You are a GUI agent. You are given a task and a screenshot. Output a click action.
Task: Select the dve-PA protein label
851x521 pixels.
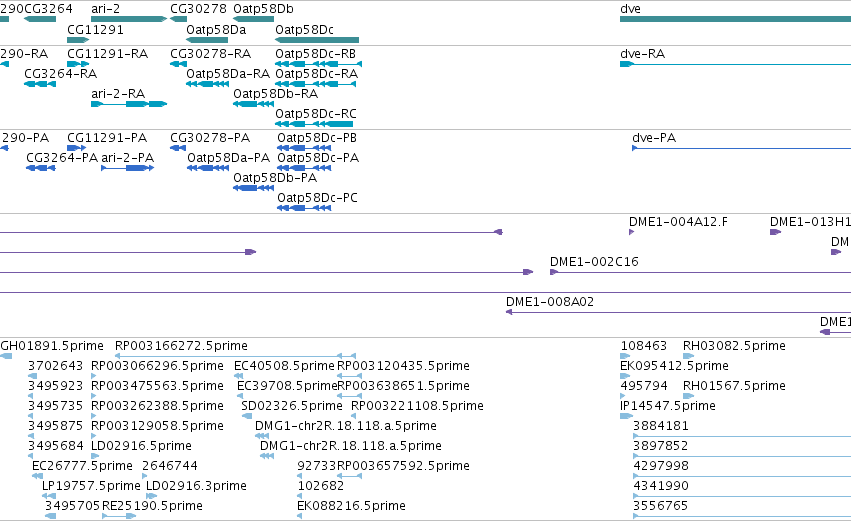[x=654, y=138]
